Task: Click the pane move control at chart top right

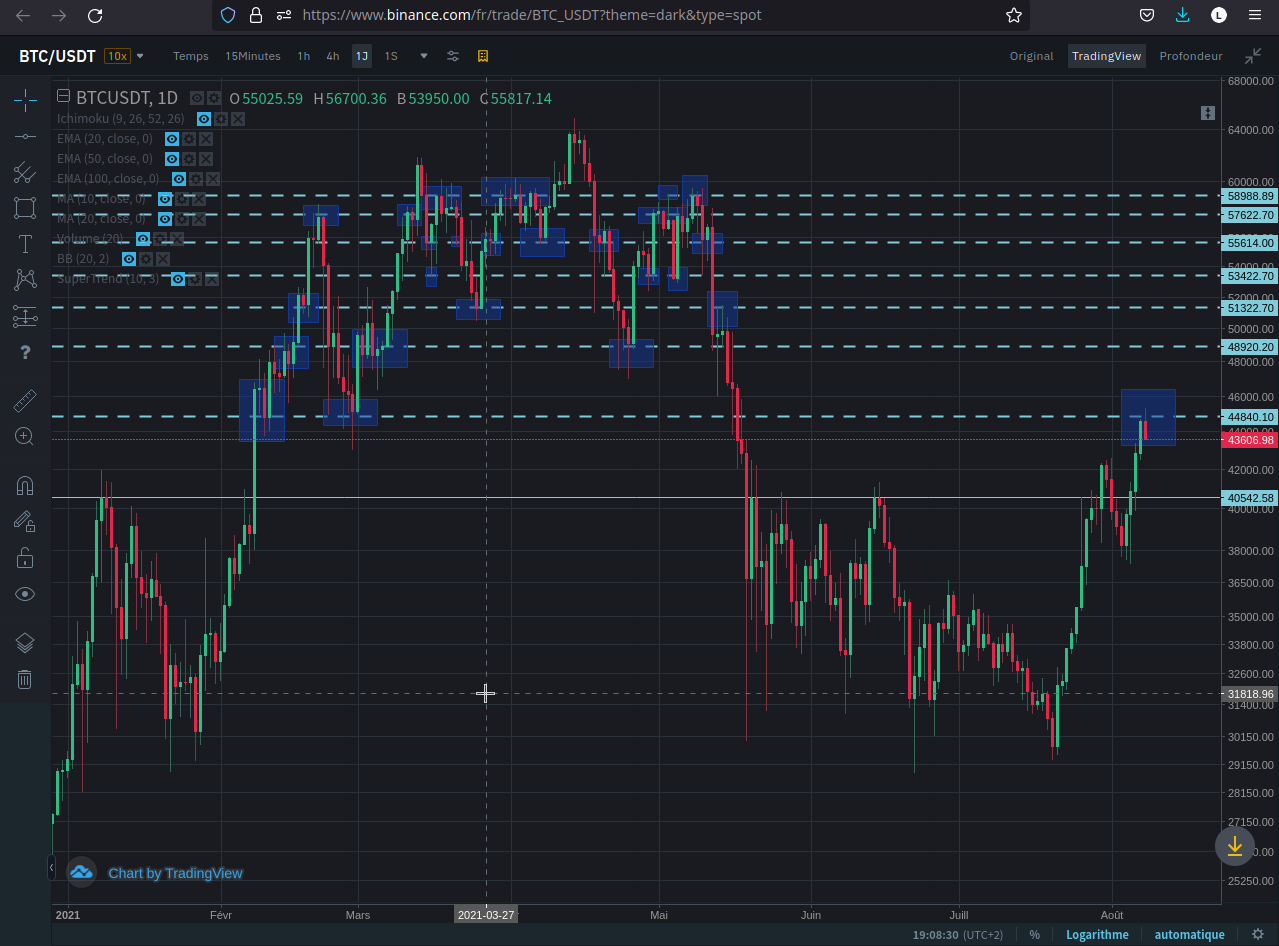Action: [x=1207, y=113]
